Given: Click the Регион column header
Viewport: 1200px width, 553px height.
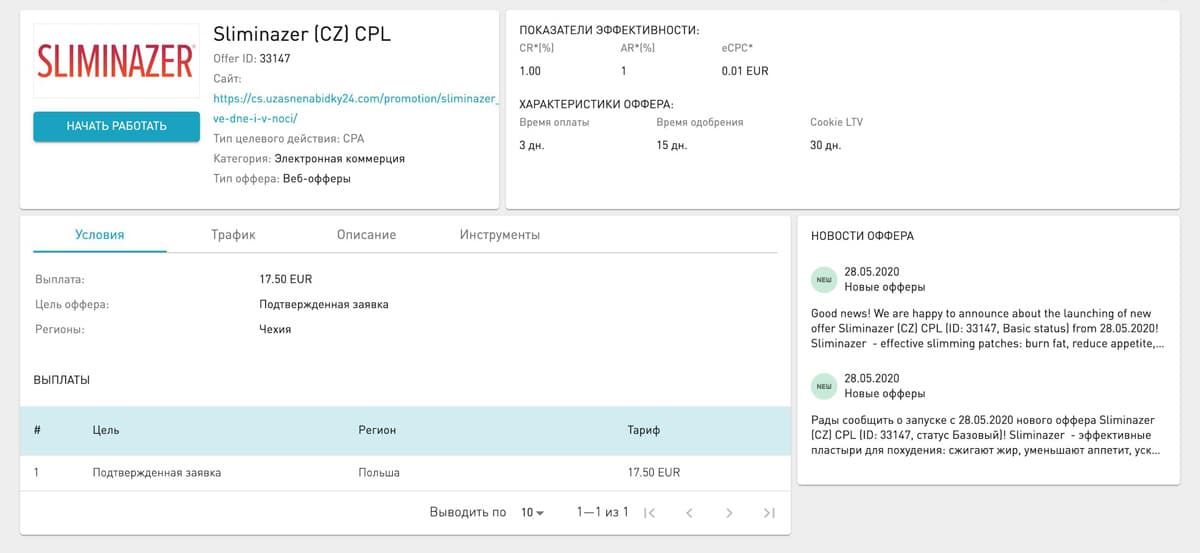Looking at the screenshot, I should (x=377, y=430).
